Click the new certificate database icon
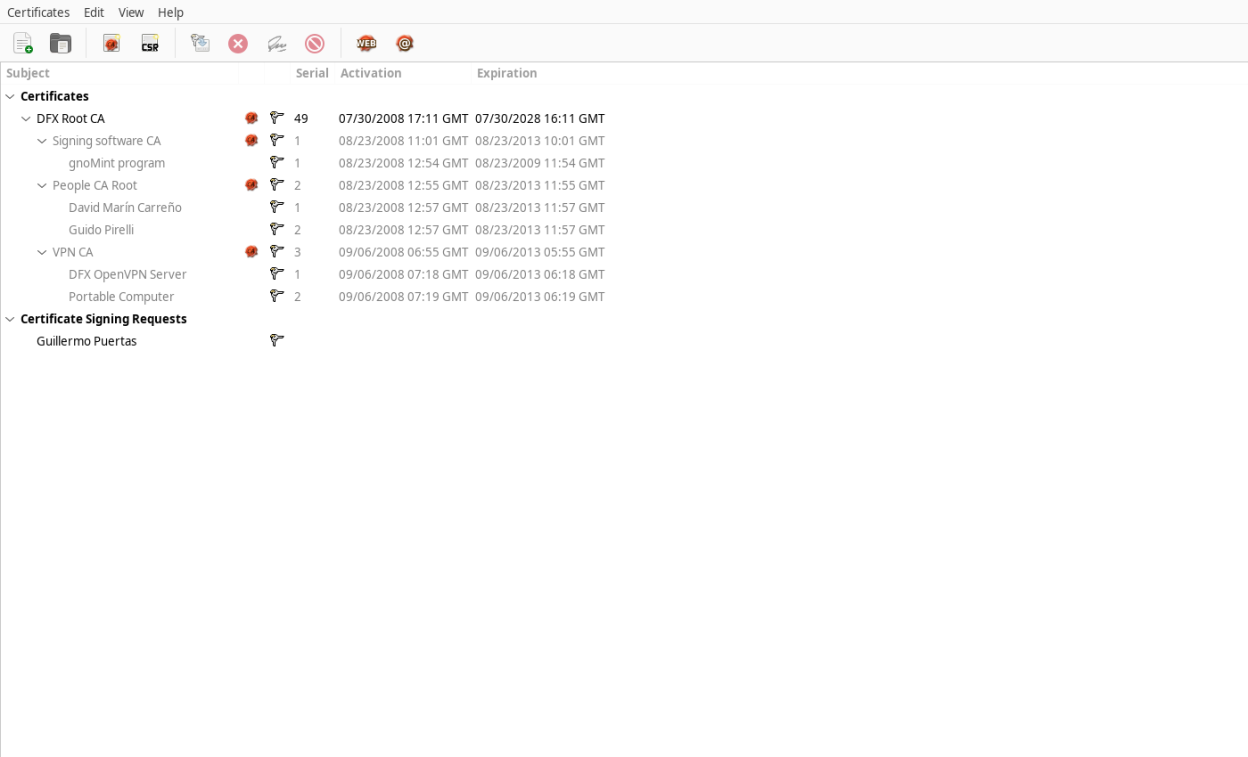Screen dimensions: 1248x757 click(23, 43)
